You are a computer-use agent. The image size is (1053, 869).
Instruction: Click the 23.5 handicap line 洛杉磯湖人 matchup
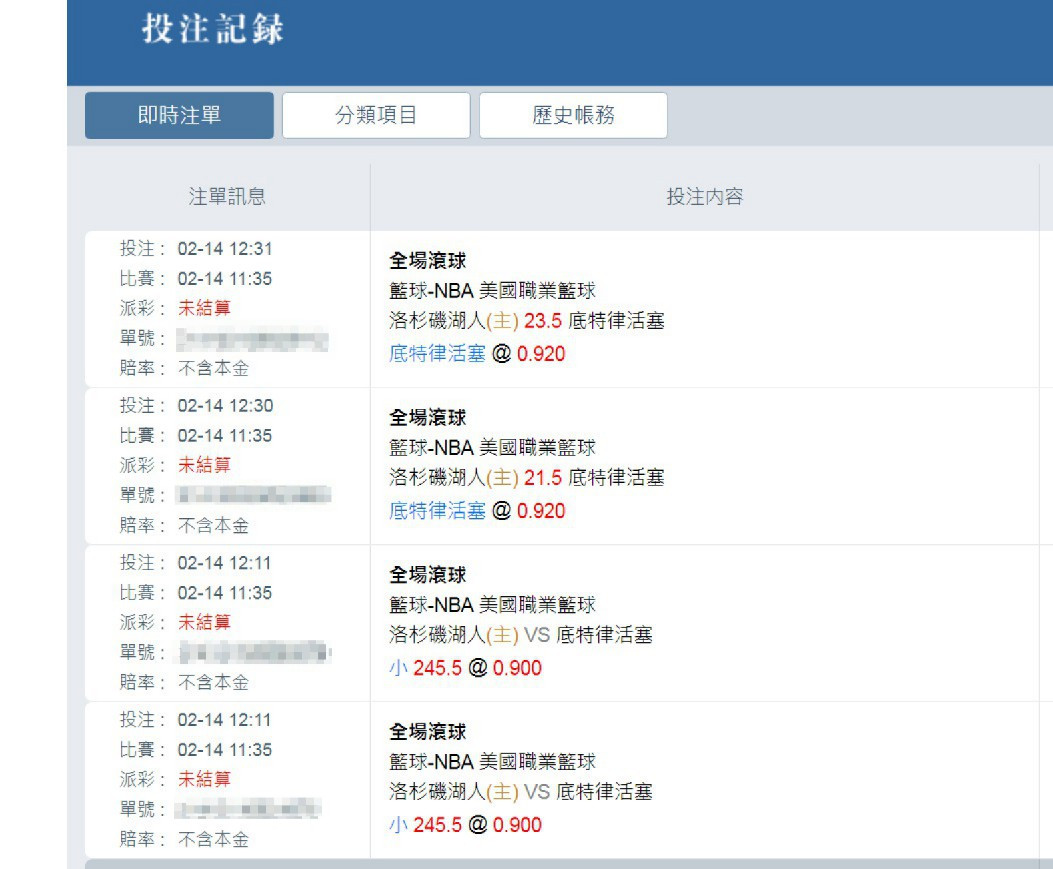coord(526,321)
